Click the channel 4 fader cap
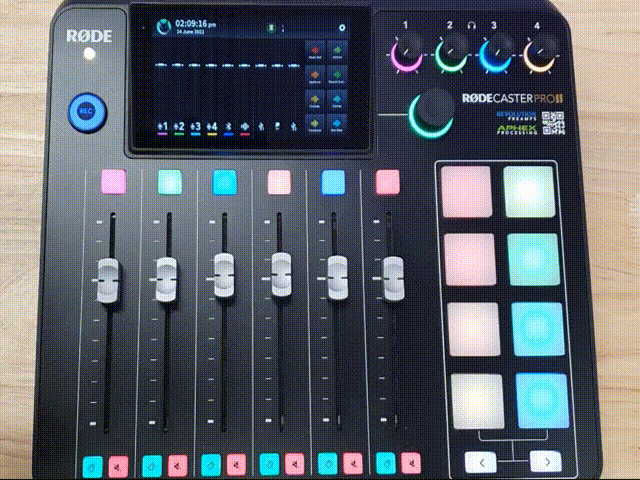The image size is (640, 480). pyautogui.click(x=282, y=274)
